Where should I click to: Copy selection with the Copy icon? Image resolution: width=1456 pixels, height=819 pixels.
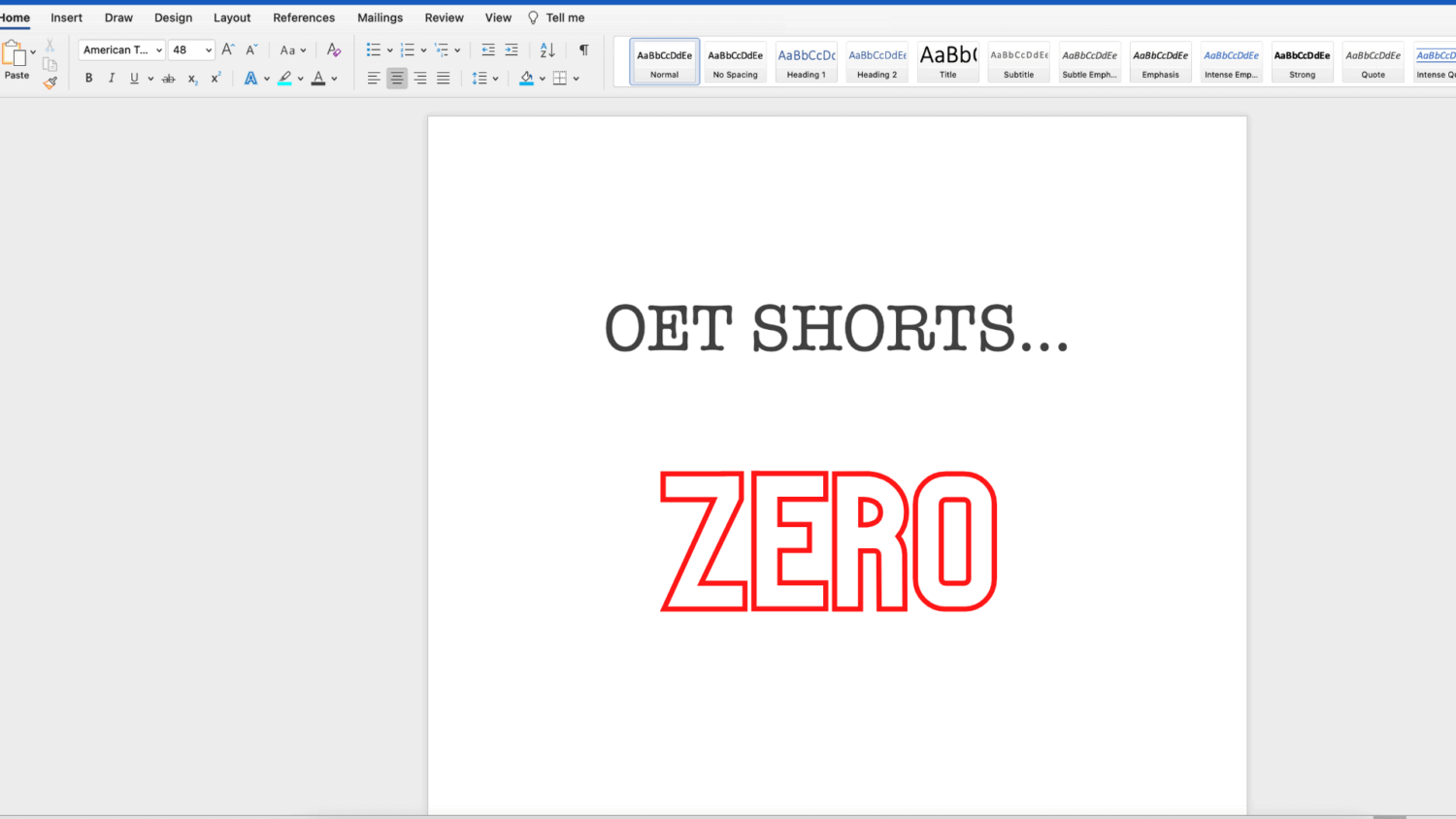50,64
